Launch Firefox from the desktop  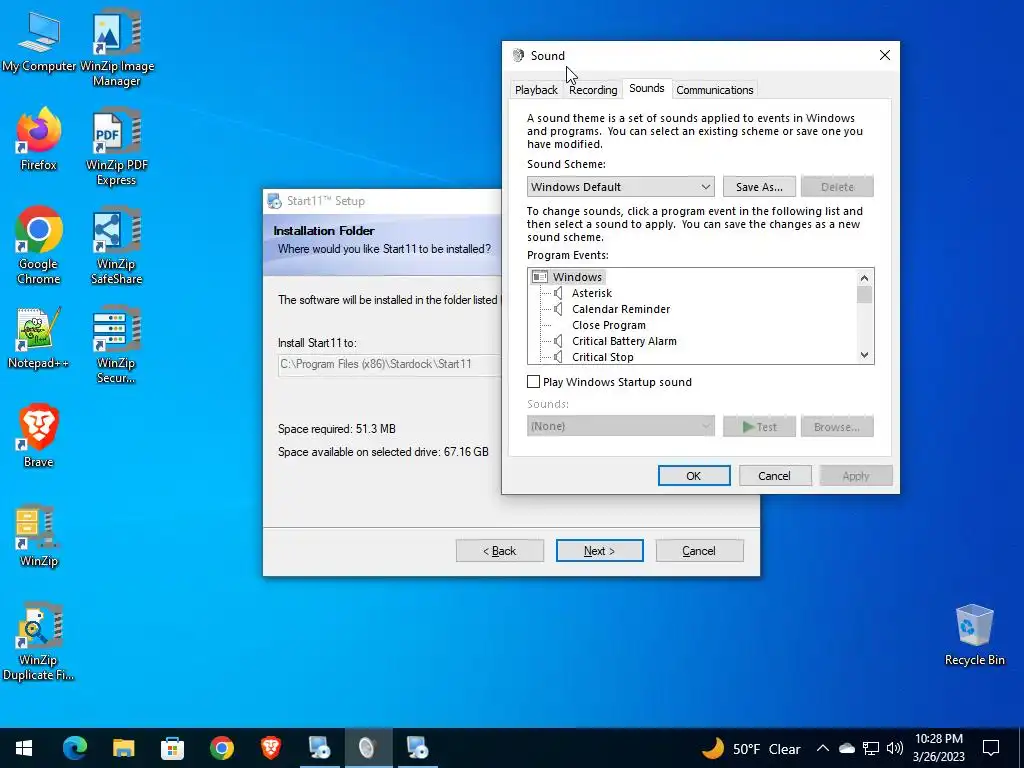coord(39,139)
